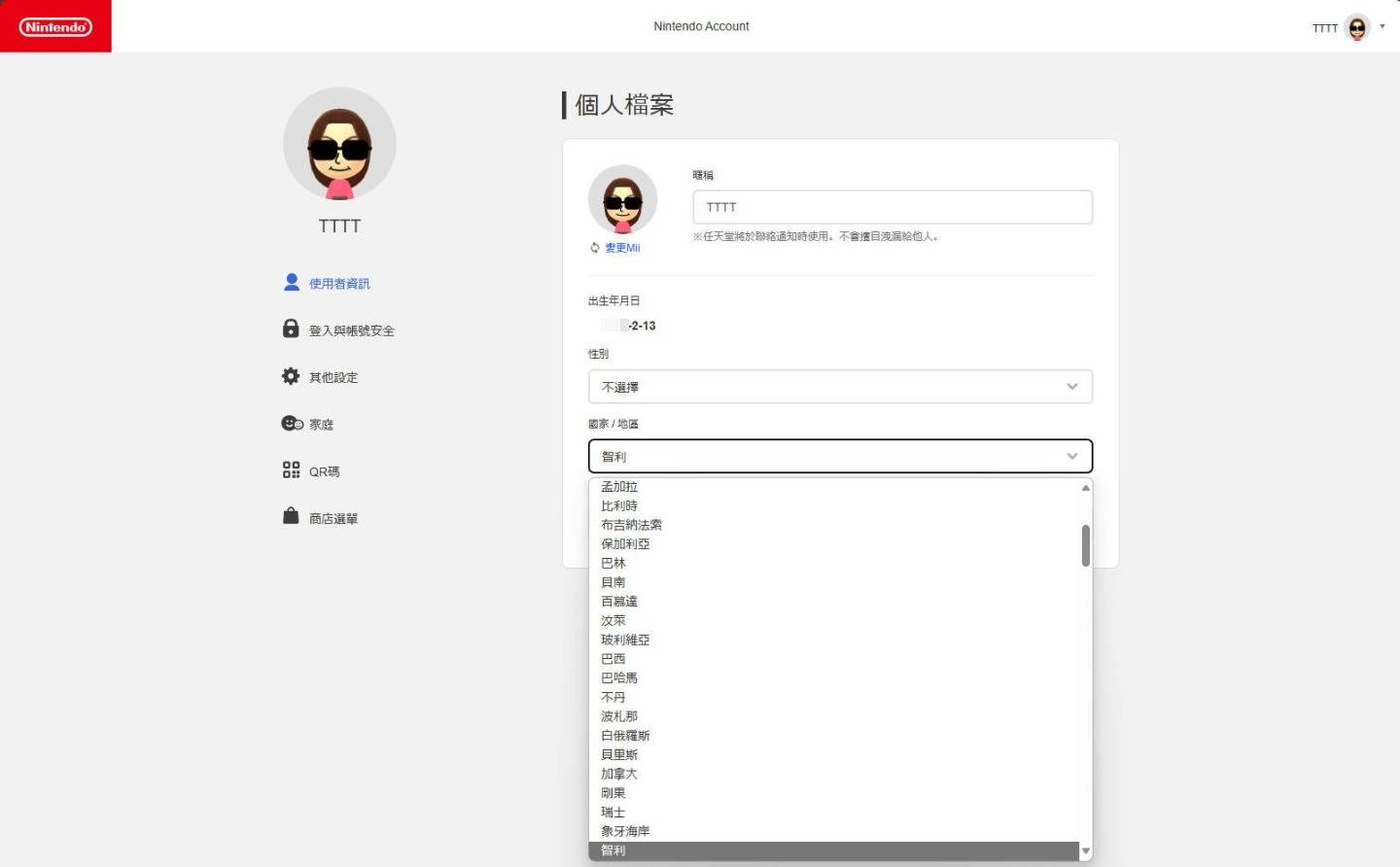1400x867 pixels.
Task: Click the TTTT username in the header
Action: [x=1324, y=28]
